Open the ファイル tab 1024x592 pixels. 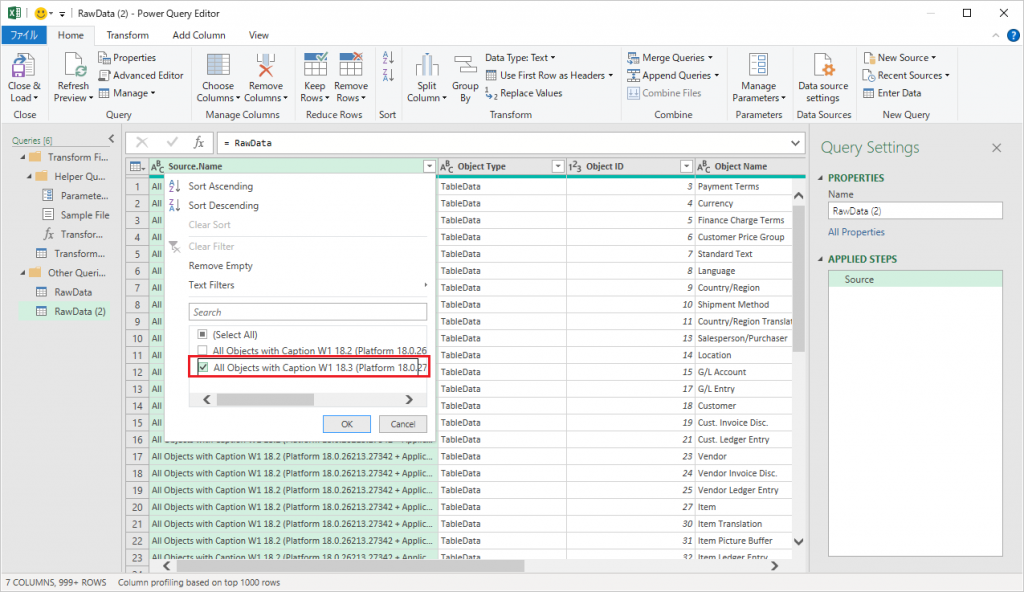[24, 35]
